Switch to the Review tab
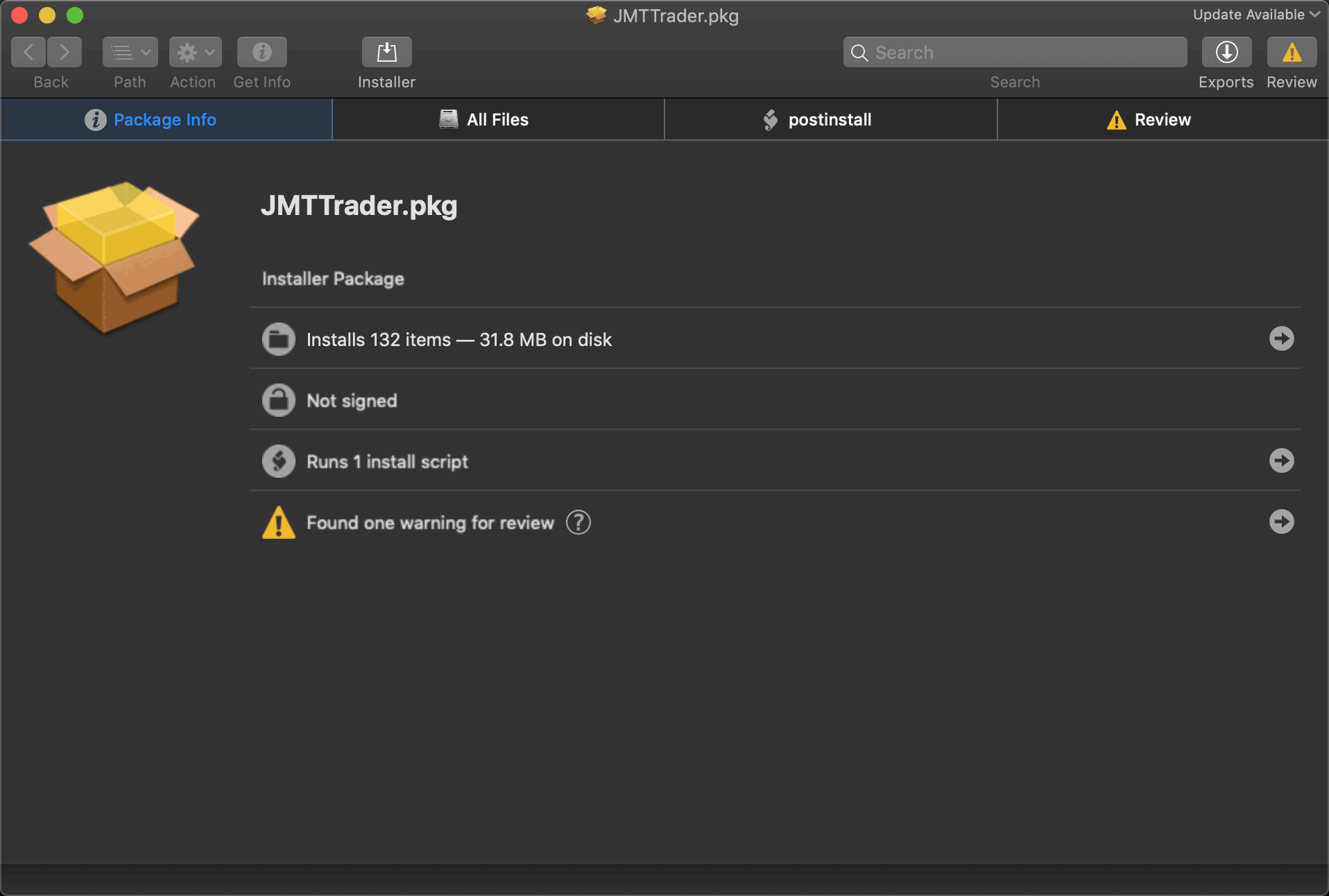This screenshot has height=896, width=1329. click(1162, 120)
